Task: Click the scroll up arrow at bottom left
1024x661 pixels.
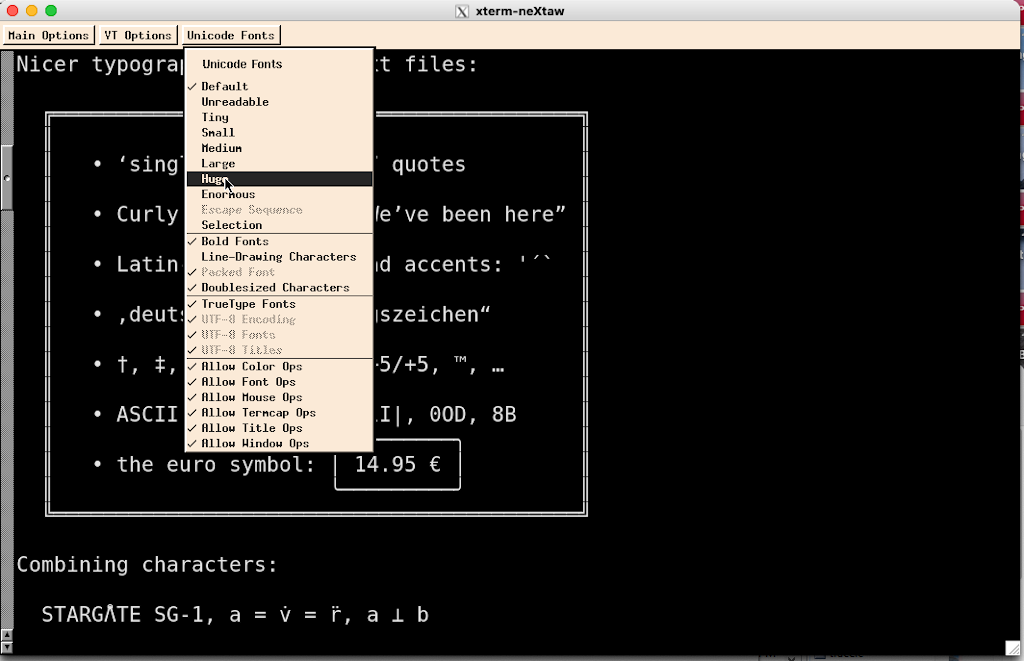Action: coord(7,634)
